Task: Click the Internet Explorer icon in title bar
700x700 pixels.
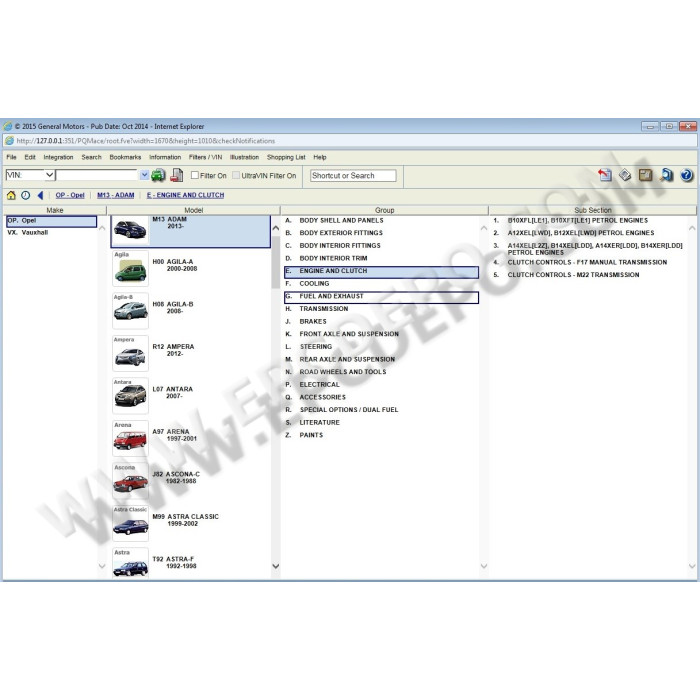Action: pyautogui.click(x=8, y=126)
